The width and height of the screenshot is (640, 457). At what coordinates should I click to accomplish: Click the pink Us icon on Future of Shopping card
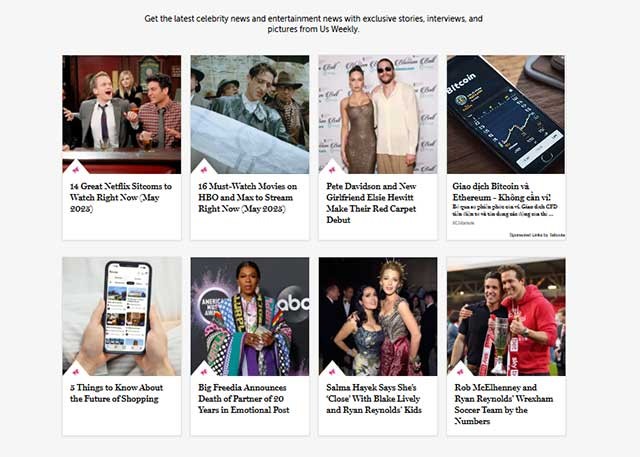coord(76,372)
